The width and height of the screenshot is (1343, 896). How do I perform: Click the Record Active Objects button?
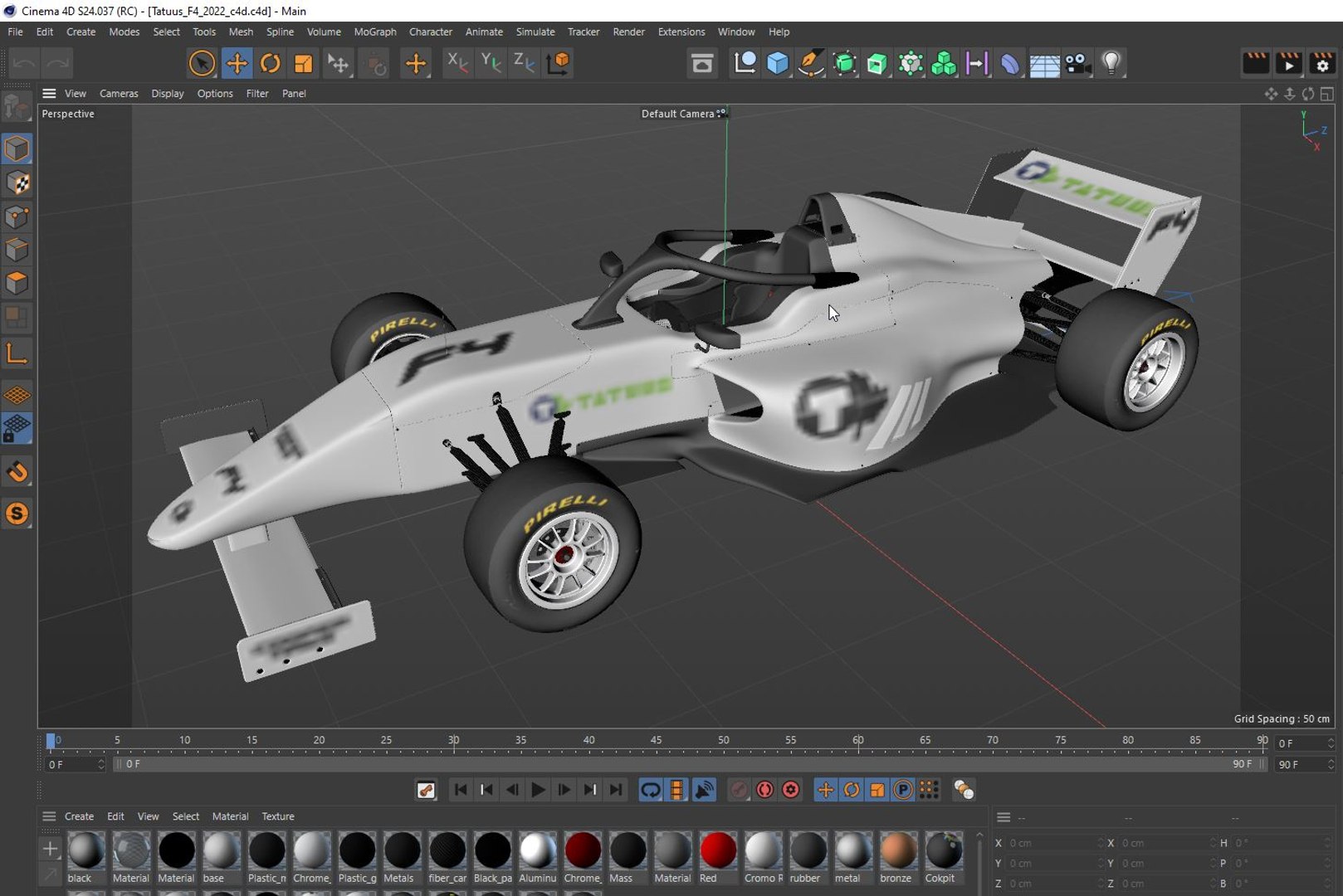point(739,790)
